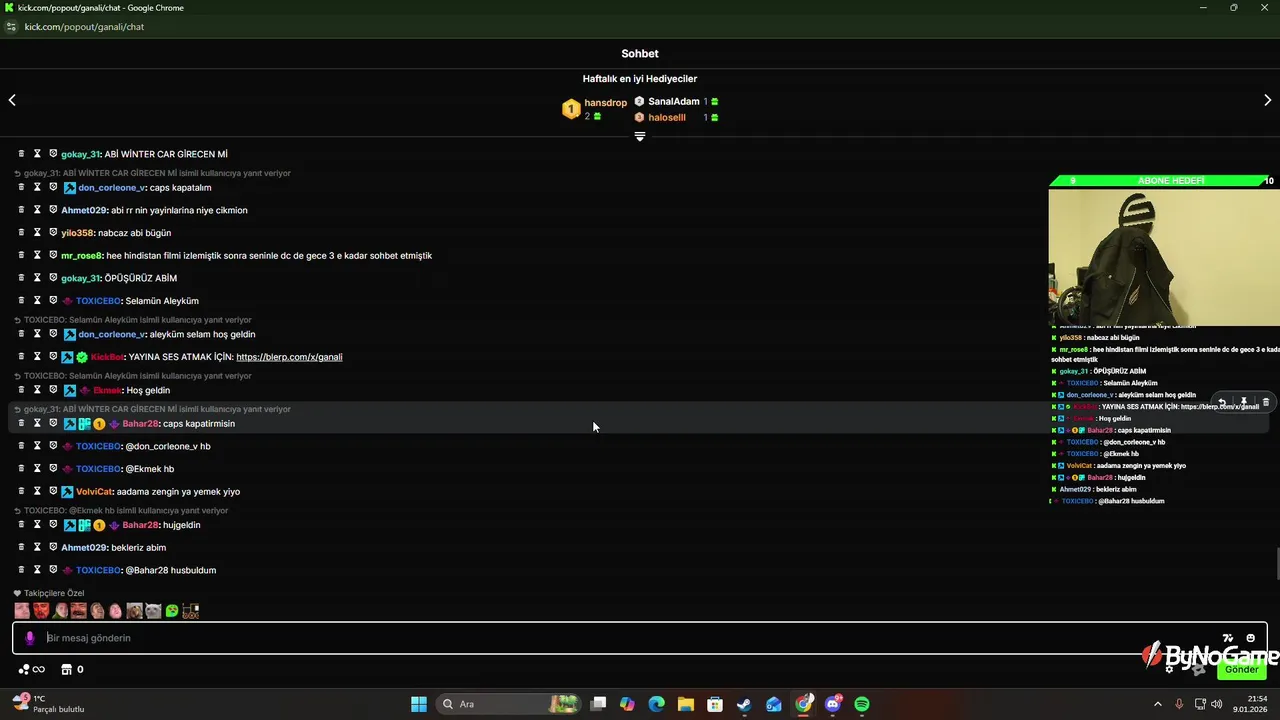Viewport: 1280px width, 720px height.
Task: Insert the gray cat emote
Action: click(x=153, y=611)
